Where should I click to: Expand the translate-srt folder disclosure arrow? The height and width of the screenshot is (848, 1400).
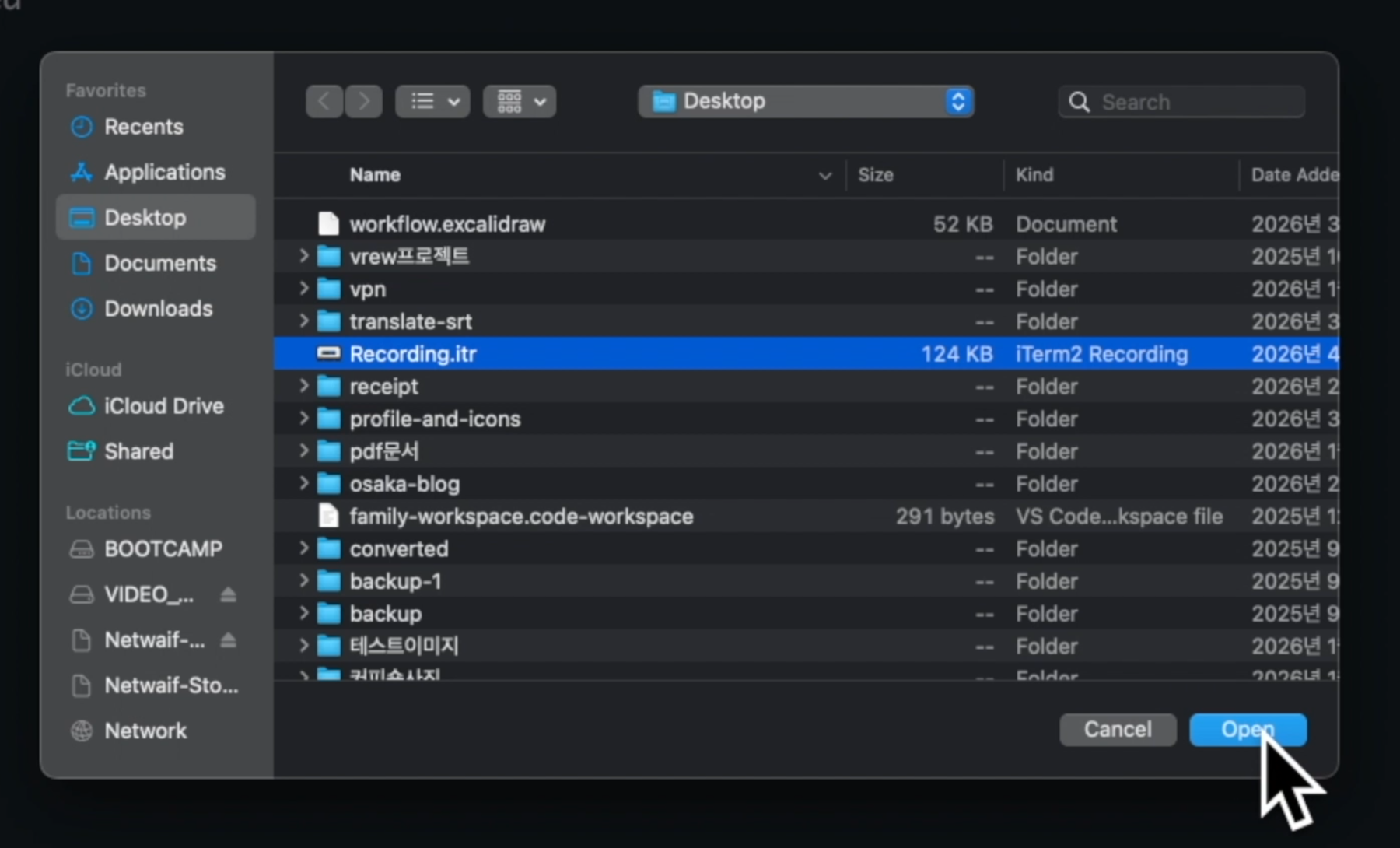point(304,321)
